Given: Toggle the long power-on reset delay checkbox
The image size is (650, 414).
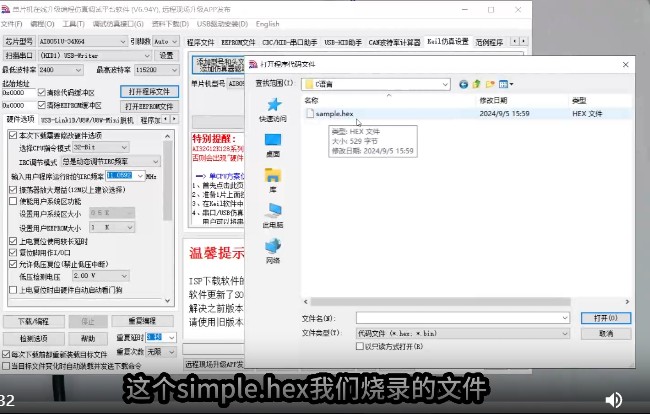Looking at the screenshot, I should [13, 241].
